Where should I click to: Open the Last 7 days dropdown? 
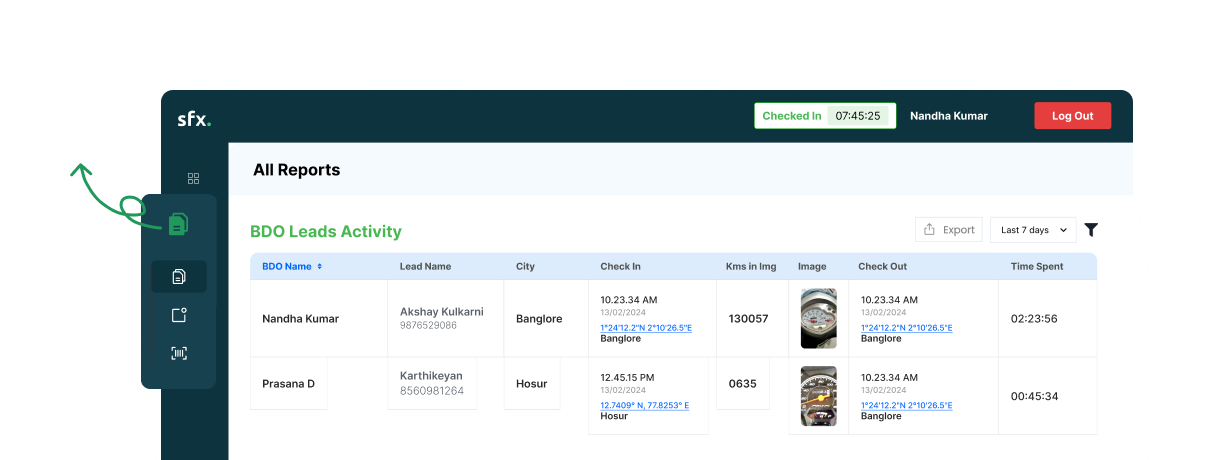(1033, 230)
